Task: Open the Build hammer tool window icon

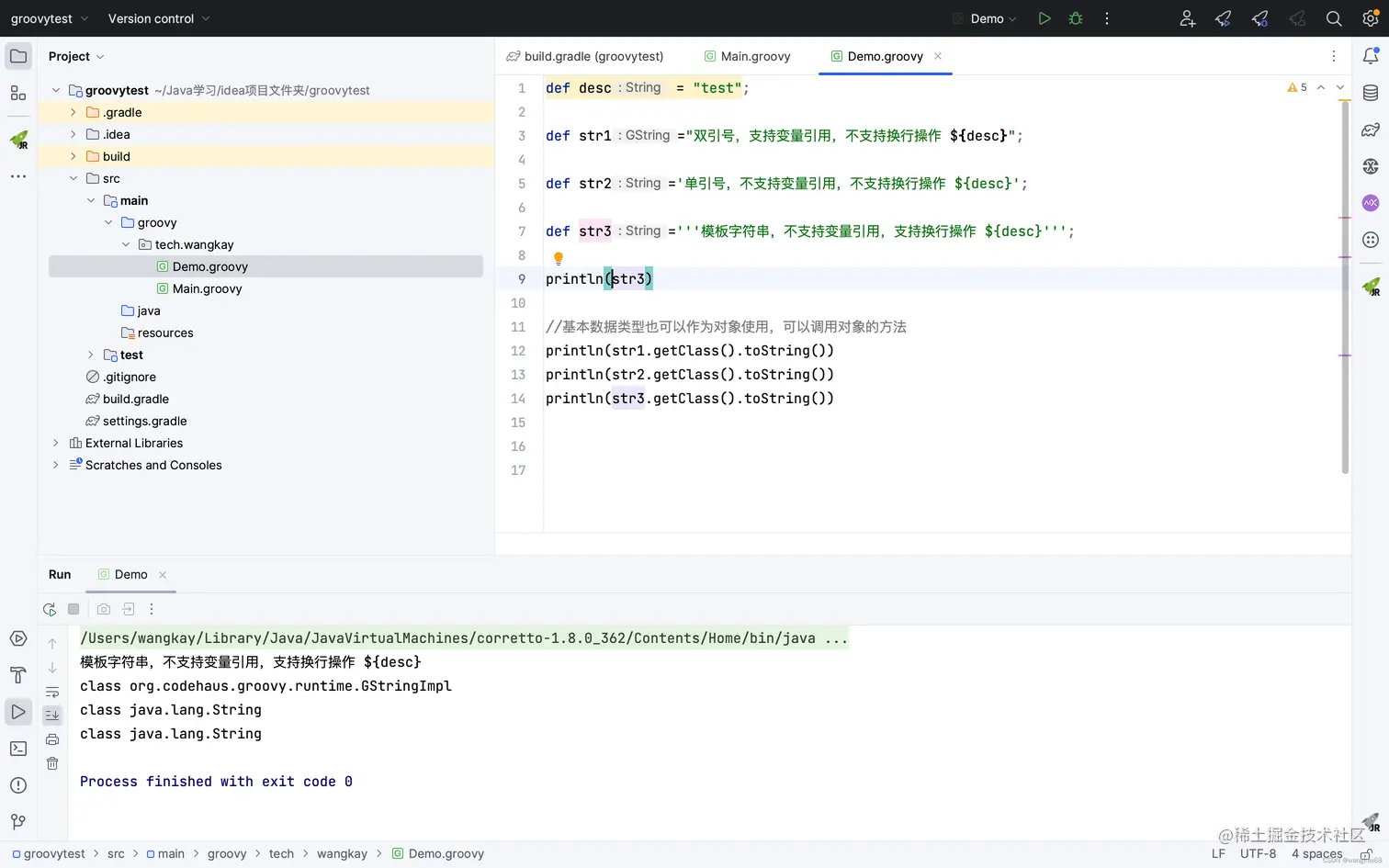Action: (x=18, y=675)
